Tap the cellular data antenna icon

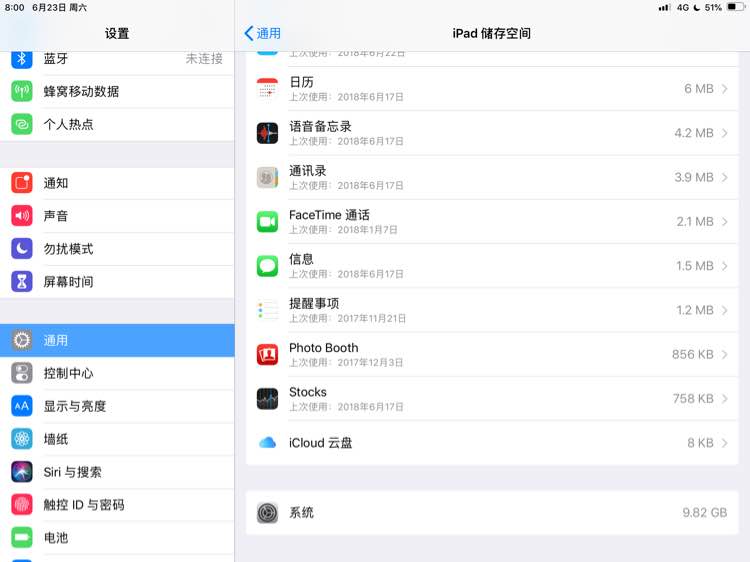[22, 91]
